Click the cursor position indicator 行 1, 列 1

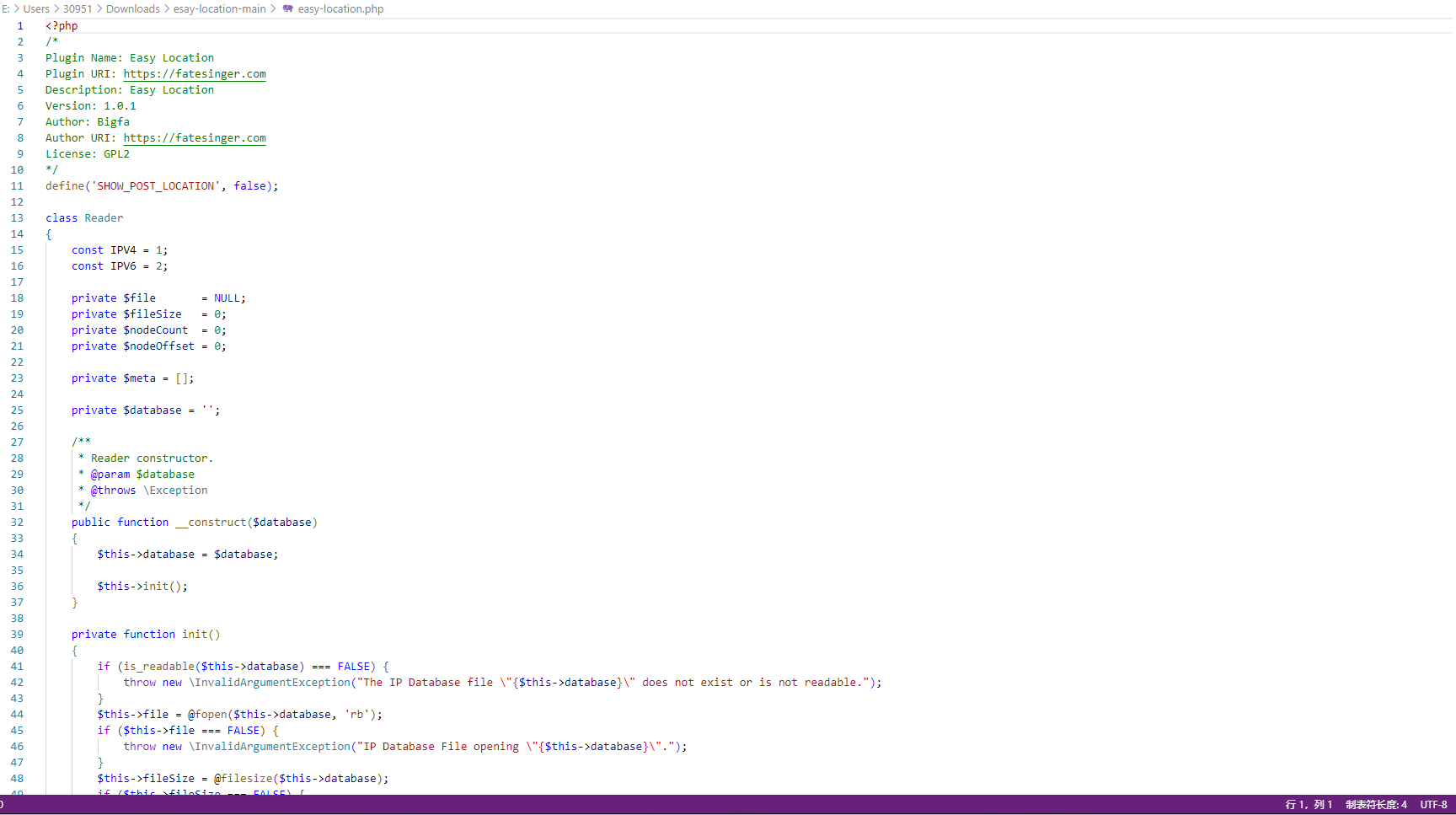(x=1309, y=805)
